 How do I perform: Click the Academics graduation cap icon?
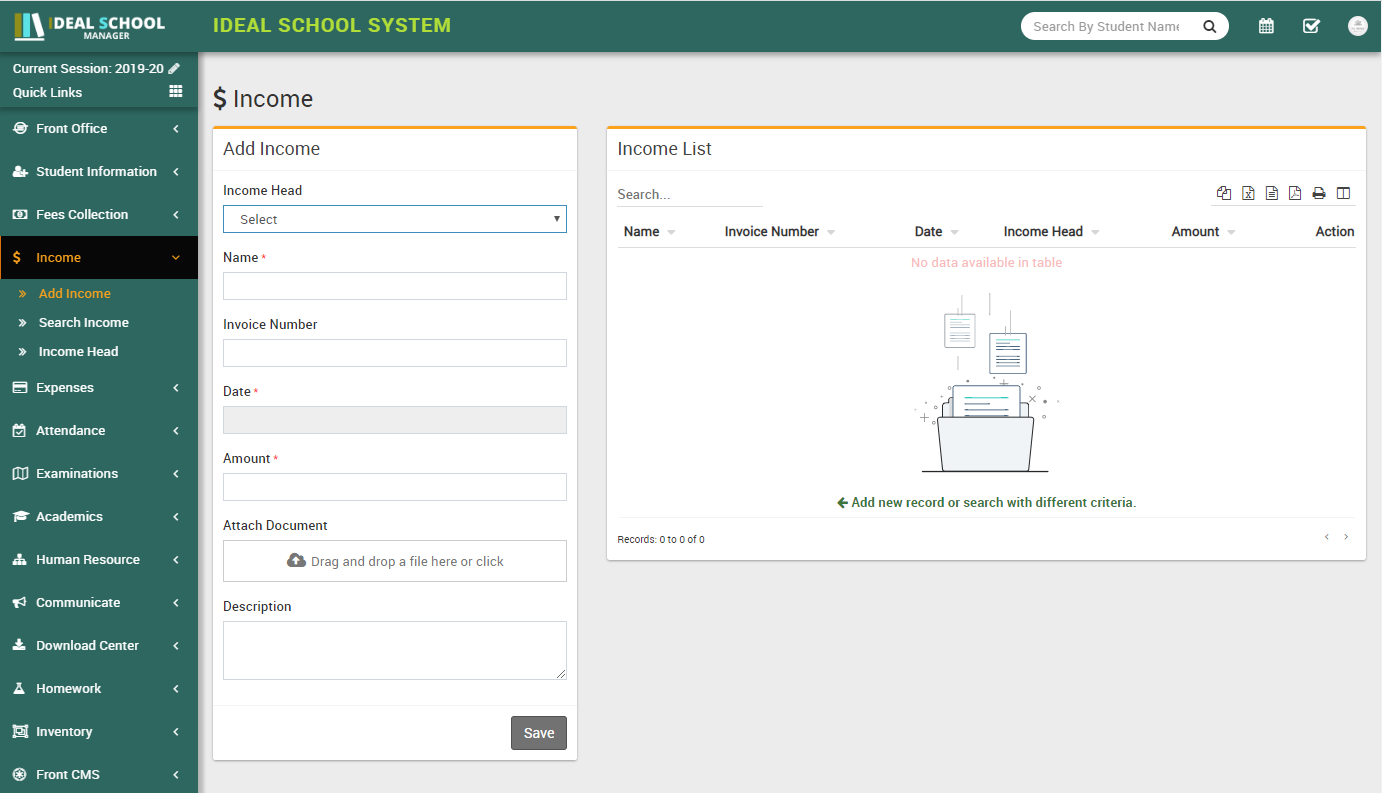click(20, 516)
